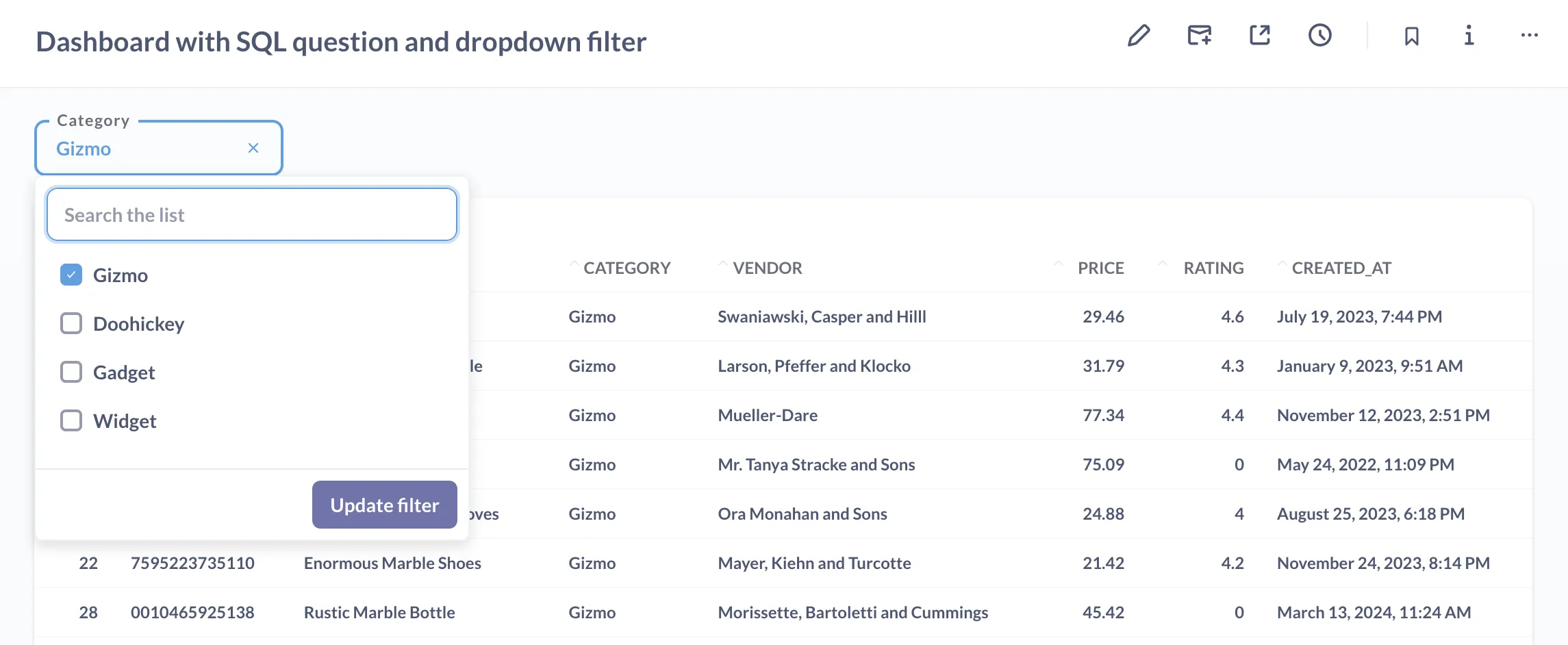Sort by the CREATED_AT column header
1568x645 pixels.
pyautogui.click(x=1341, y=268)
